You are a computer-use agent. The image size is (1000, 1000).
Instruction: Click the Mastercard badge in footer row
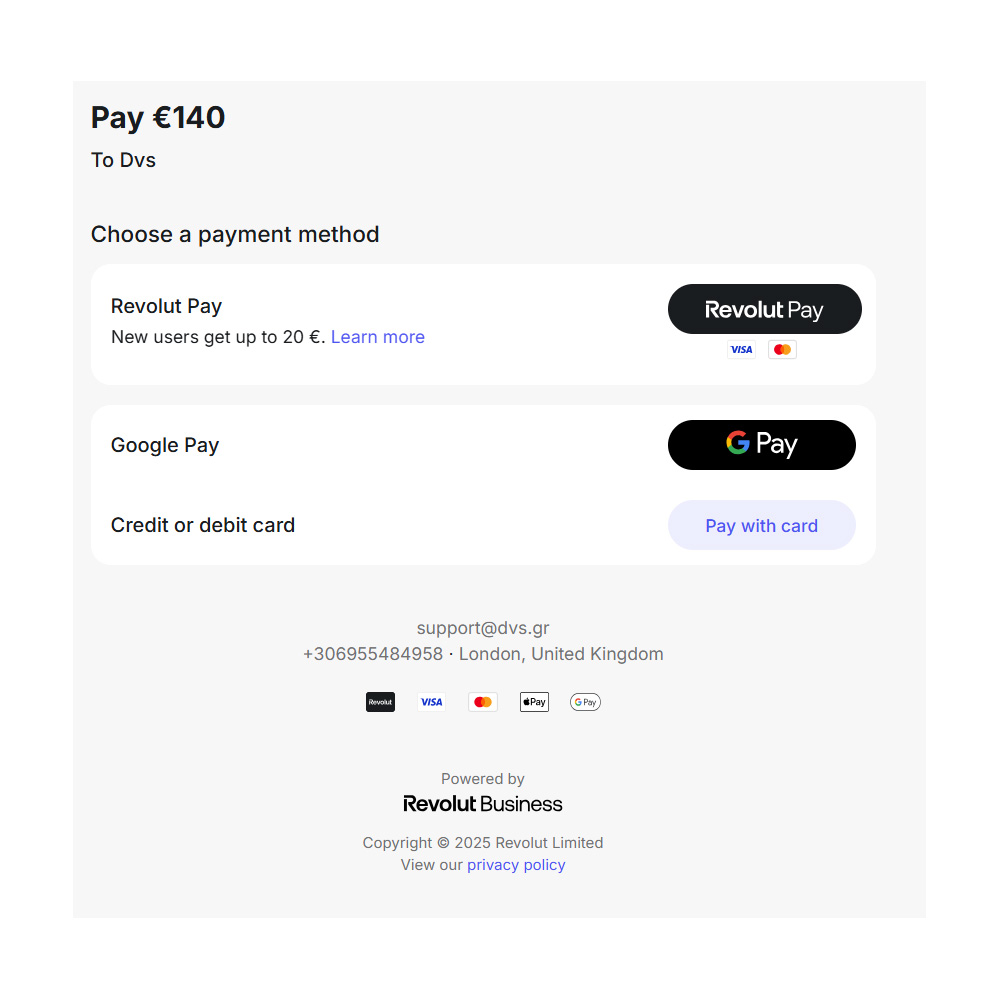(483, 702)
